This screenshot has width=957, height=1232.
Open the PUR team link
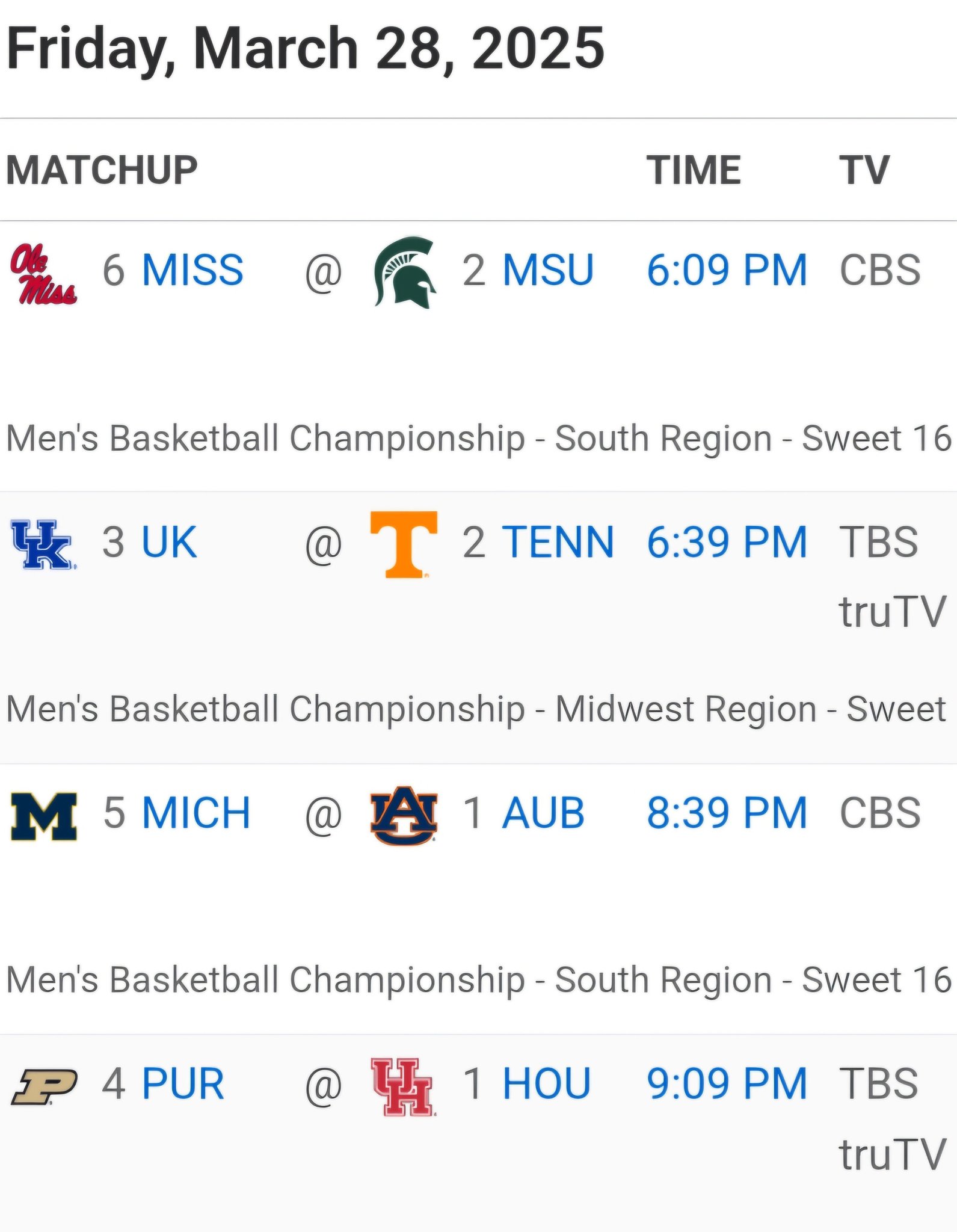coord(183,1084)
